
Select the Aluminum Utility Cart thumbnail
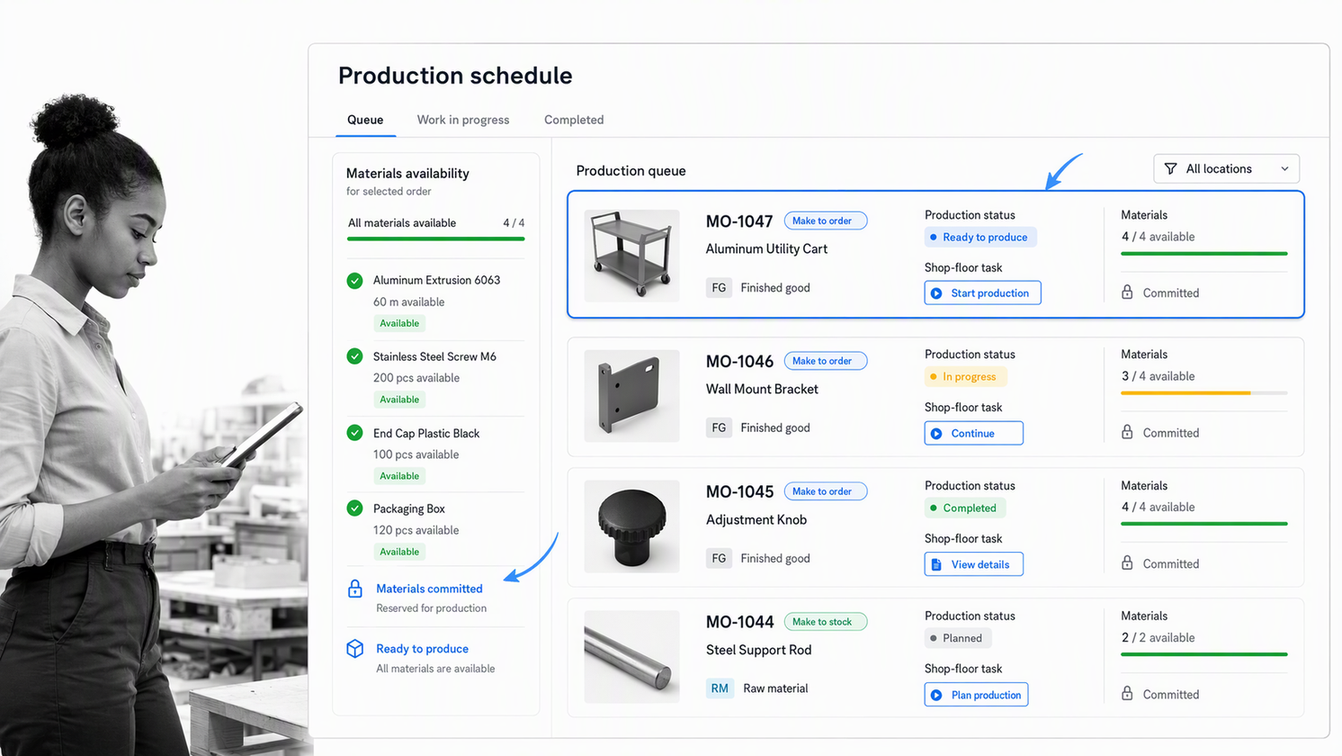tap(632, 256)
